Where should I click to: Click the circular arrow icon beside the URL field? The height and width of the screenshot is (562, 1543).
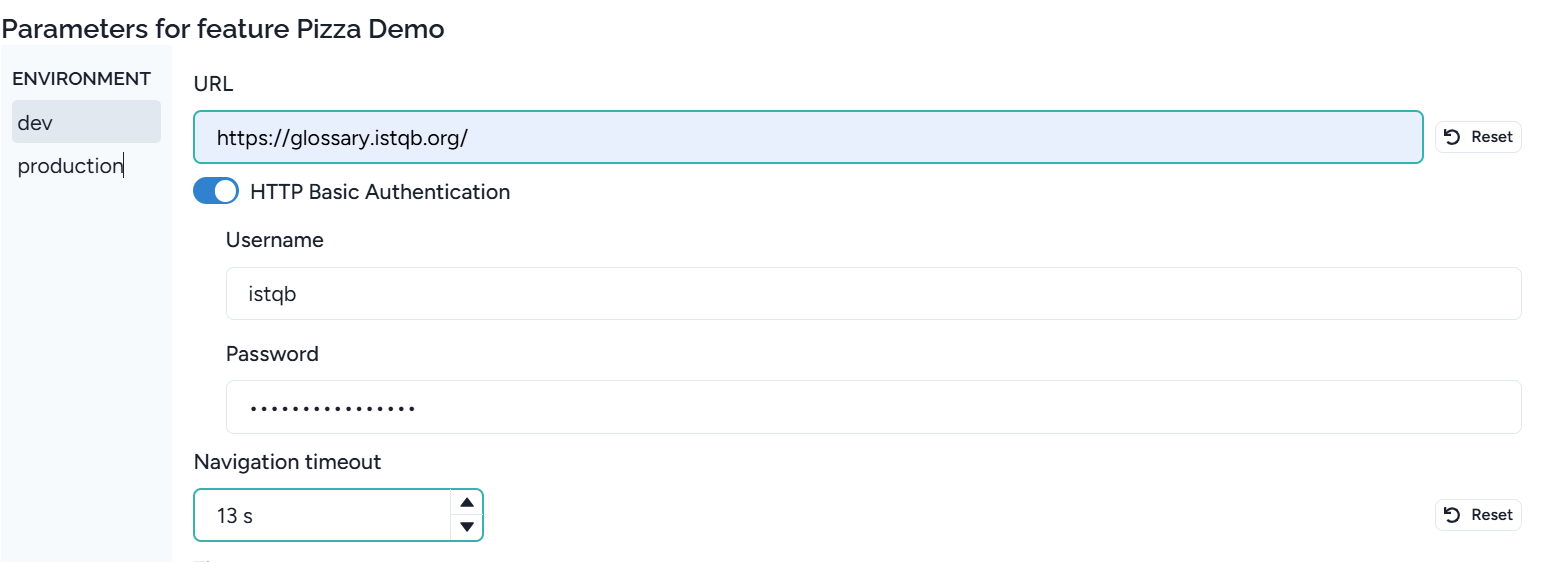[x=1452, y=137]
